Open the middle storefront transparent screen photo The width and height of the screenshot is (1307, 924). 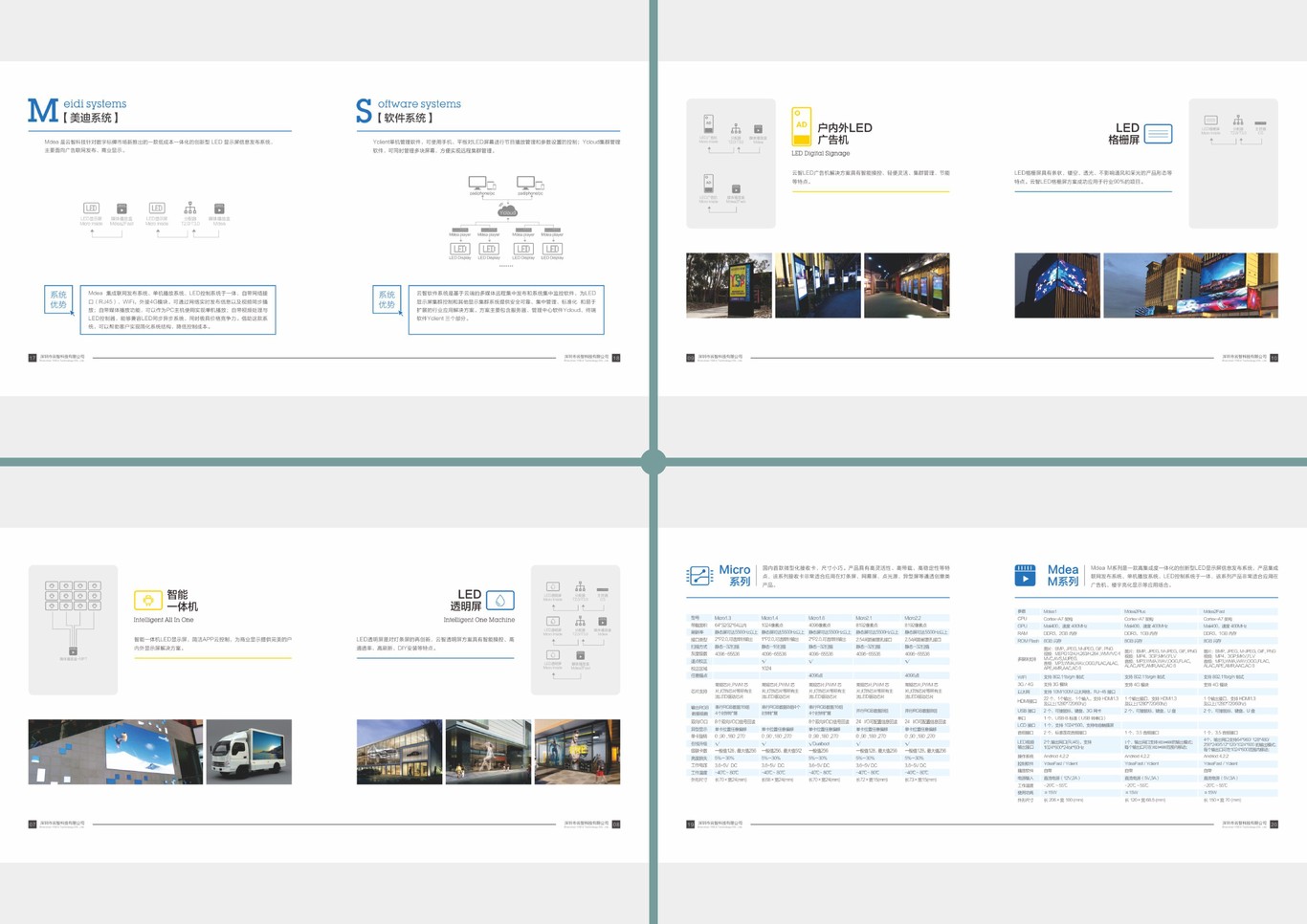[488, 752]
